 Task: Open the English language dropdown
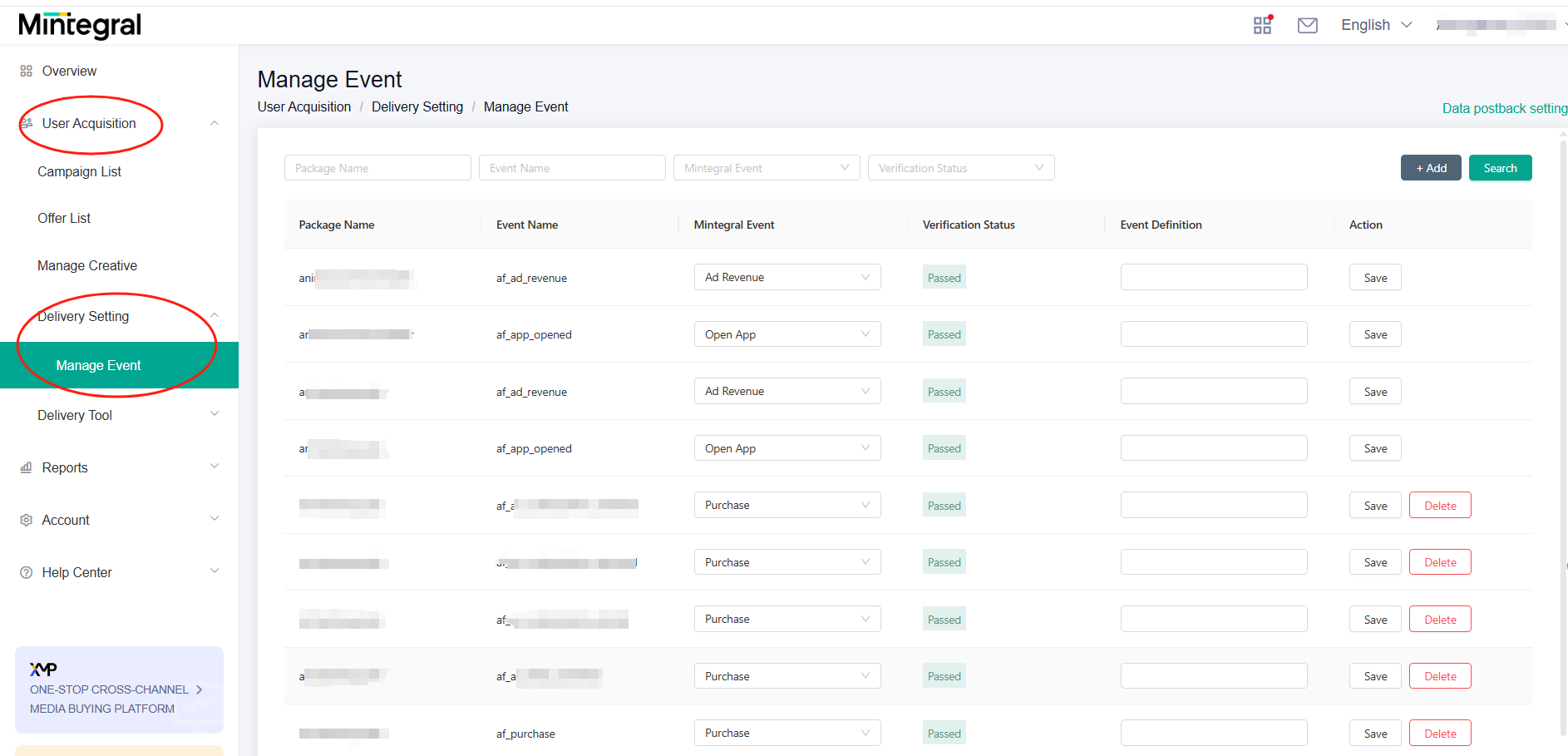(1376, 25)
